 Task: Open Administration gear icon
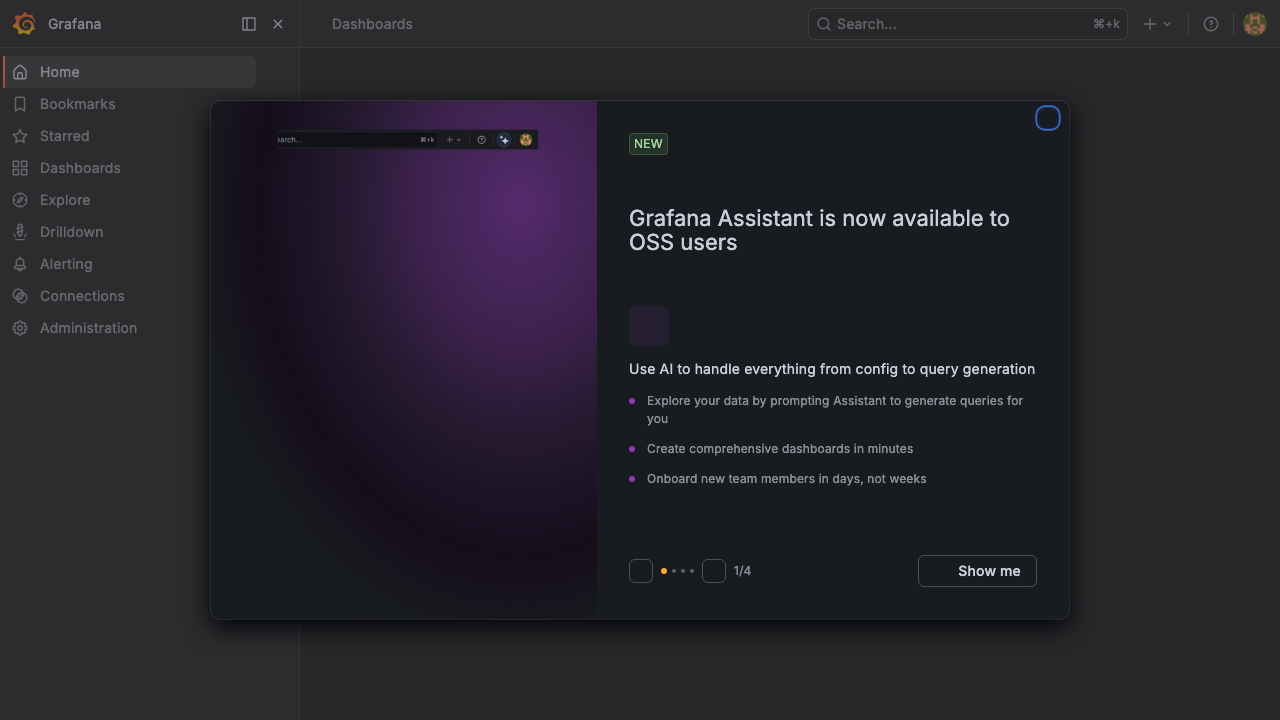coord(20,328)
